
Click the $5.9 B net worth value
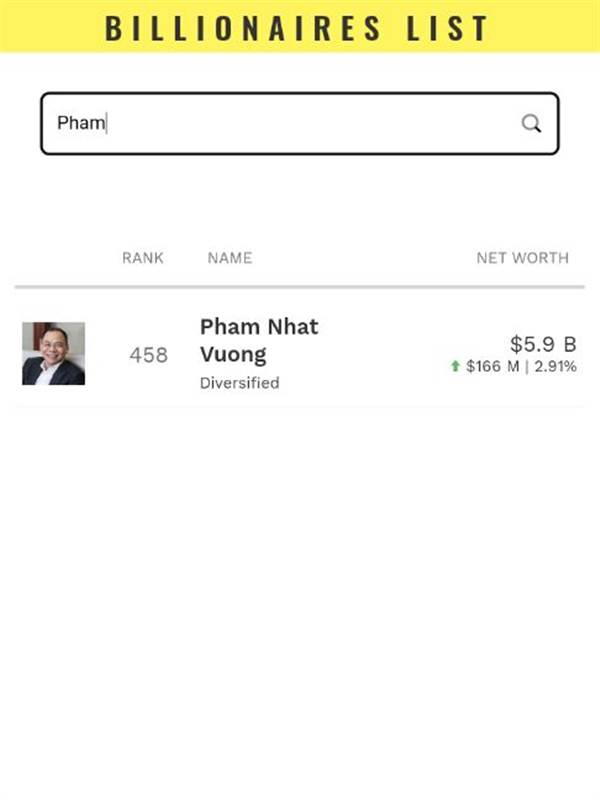tap(543, 344)
